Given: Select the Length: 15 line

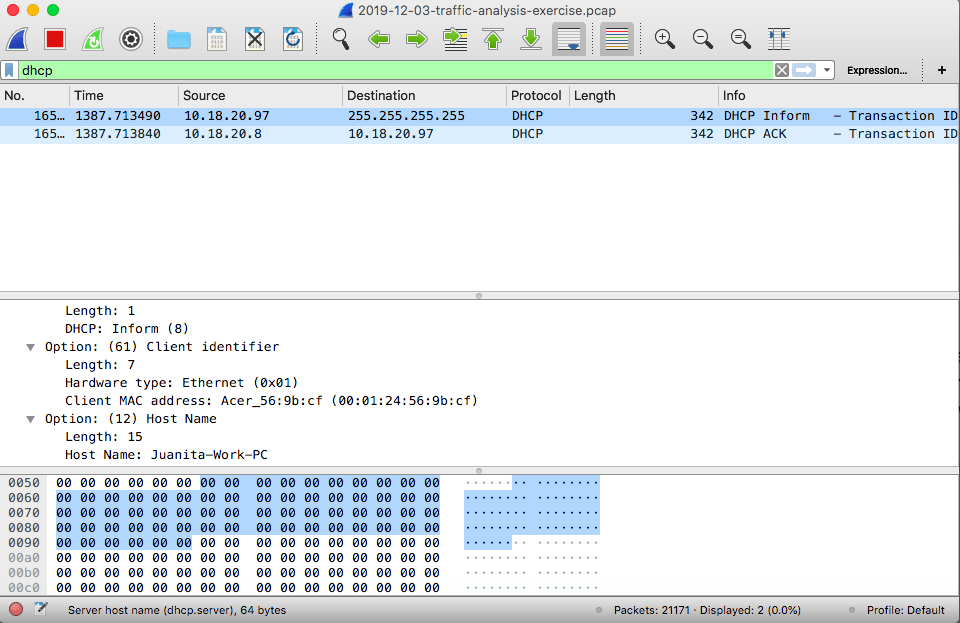Looking at the screenshot, I should (x=104, y=437).
